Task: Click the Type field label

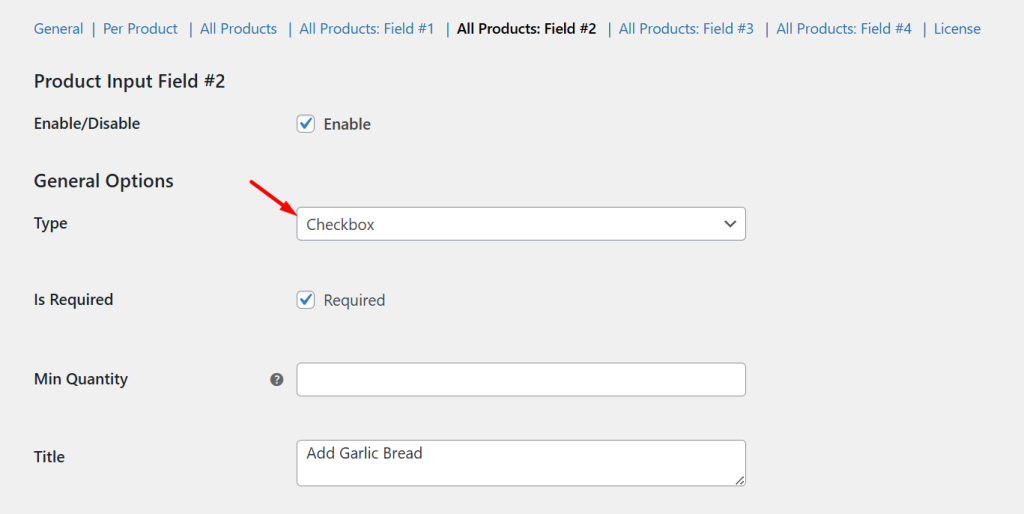Action: [x=51, y=223]
